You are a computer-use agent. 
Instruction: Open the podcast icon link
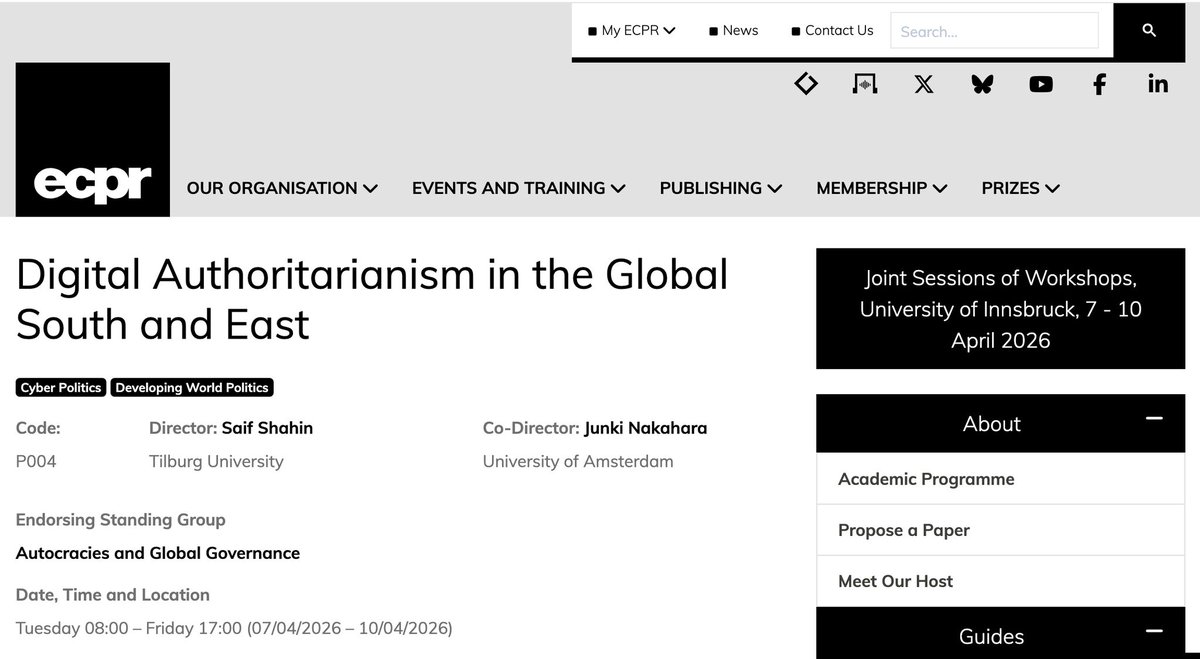864,84
